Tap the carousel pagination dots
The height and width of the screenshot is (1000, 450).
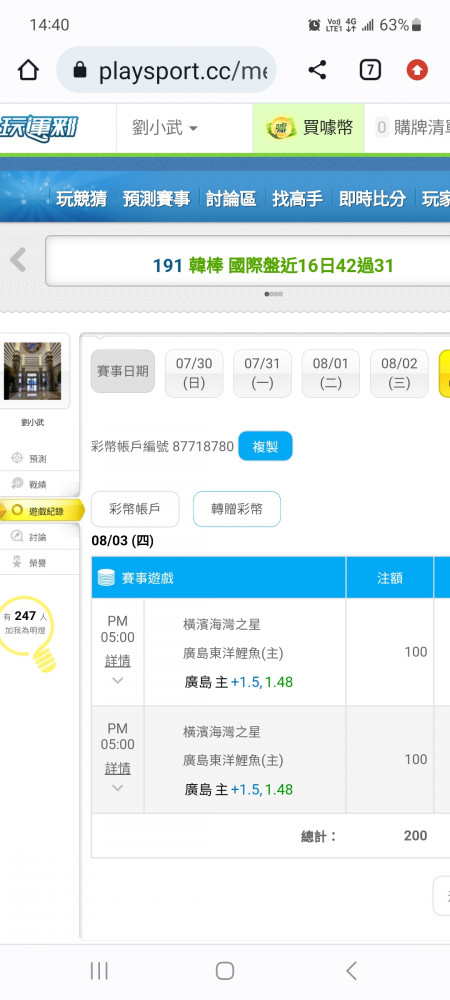273,294
